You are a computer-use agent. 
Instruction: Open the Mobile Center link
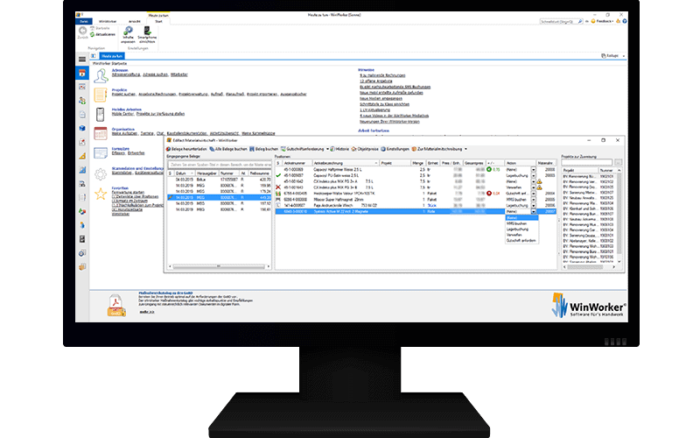[x=122, y=114]
